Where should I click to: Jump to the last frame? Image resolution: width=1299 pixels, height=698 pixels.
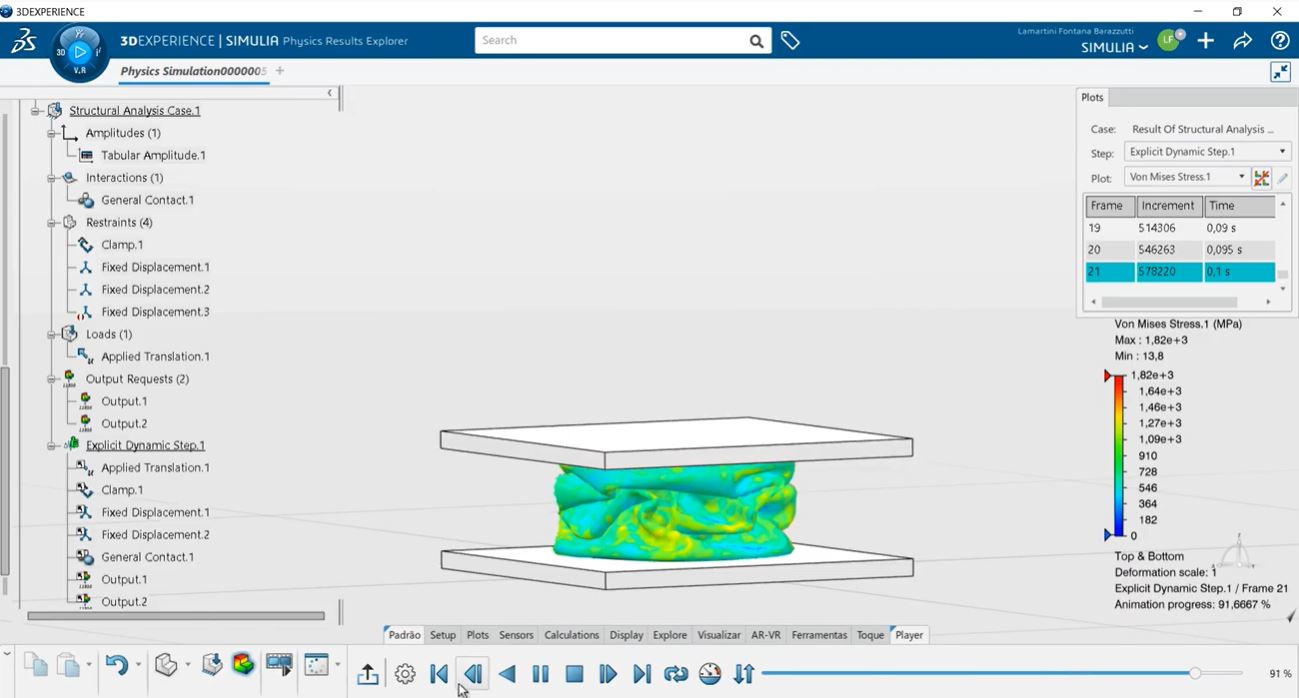[x=642, y=674]
